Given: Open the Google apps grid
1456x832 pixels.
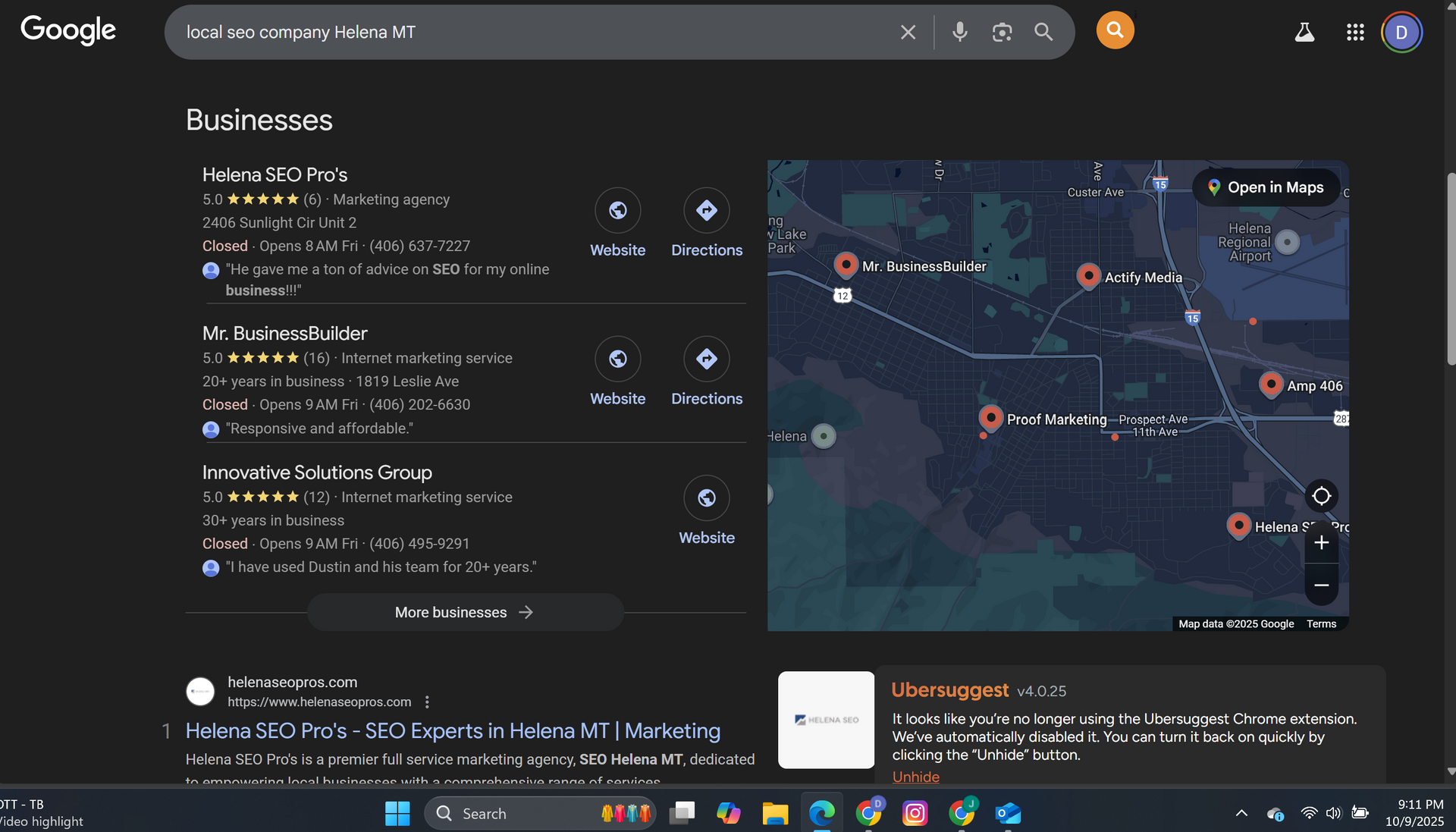Looking at the screenshot, I should pyautogui.click(x=1355, y=32).
